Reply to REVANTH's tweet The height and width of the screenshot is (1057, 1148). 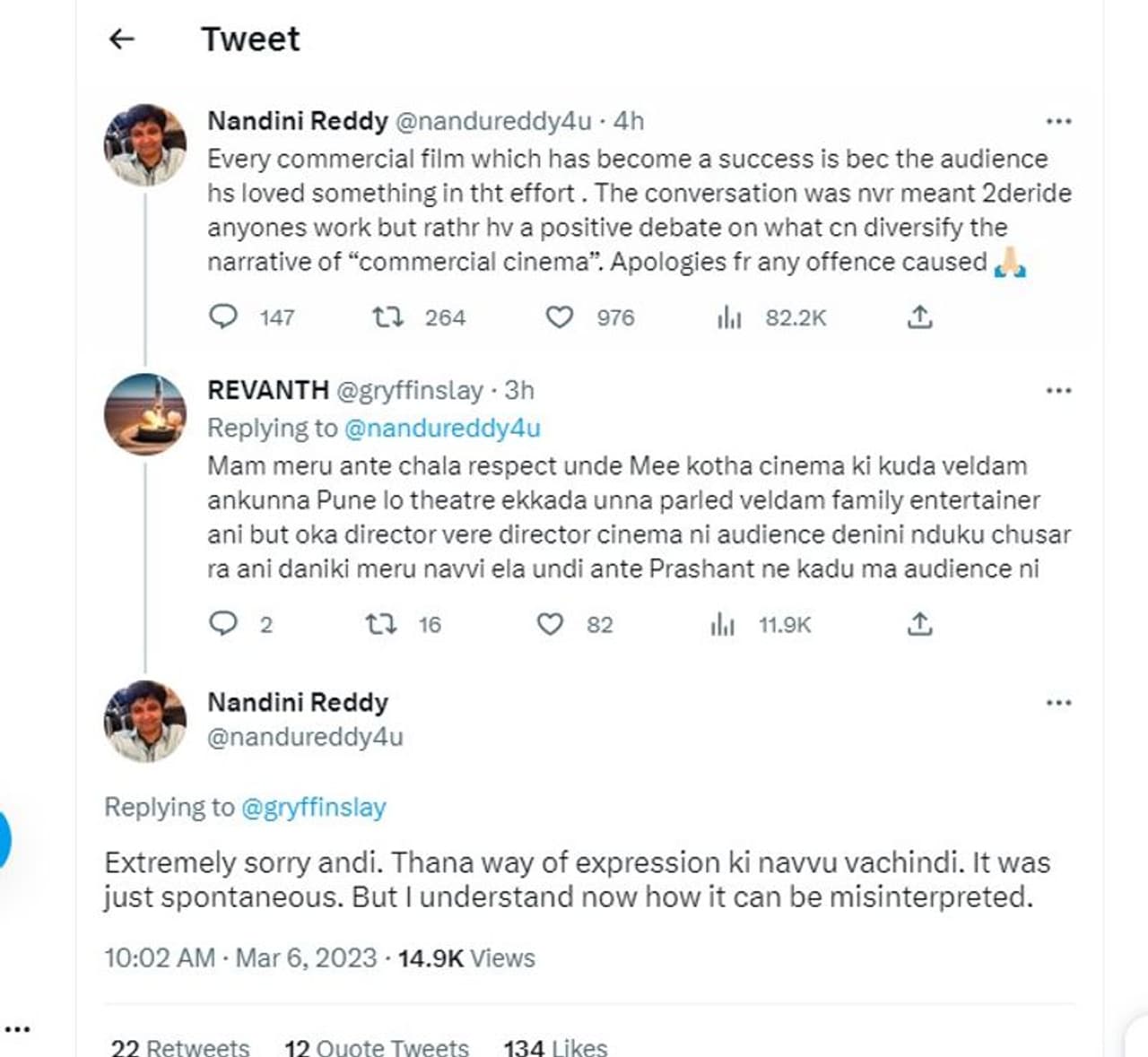(x=223, y=624)
